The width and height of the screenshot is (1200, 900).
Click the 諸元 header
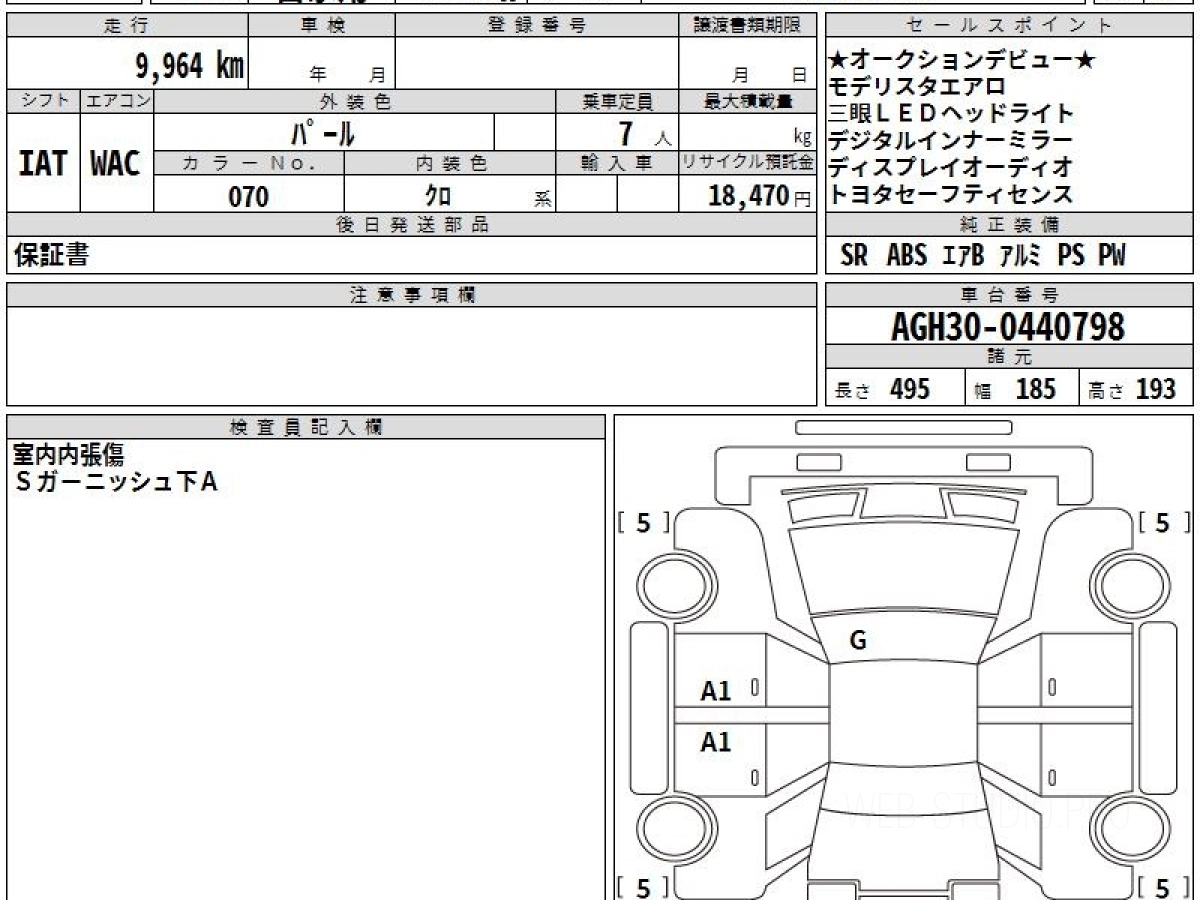coord(1010,357)
